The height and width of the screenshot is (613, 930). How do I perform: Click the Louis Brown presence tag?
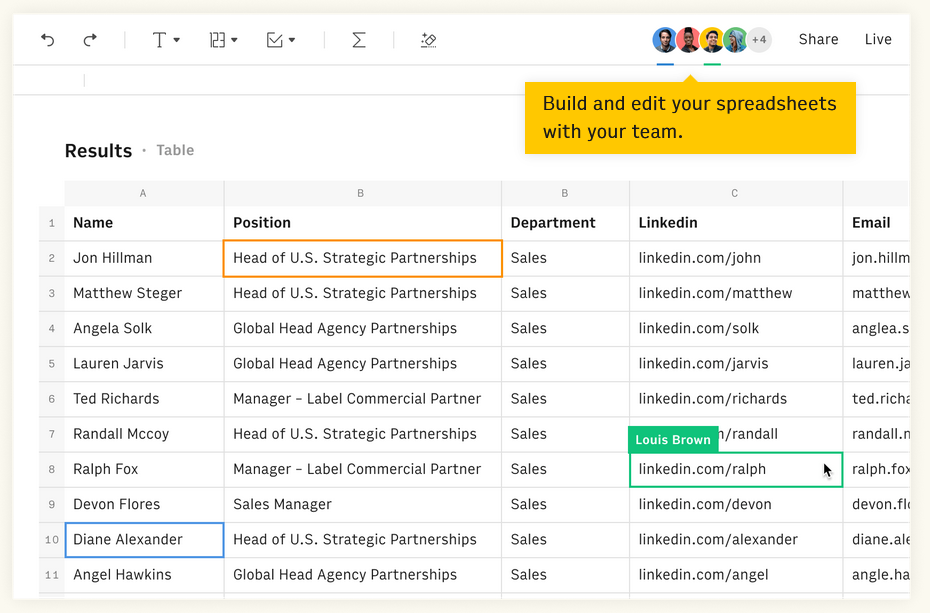click(x=672, y=439)
